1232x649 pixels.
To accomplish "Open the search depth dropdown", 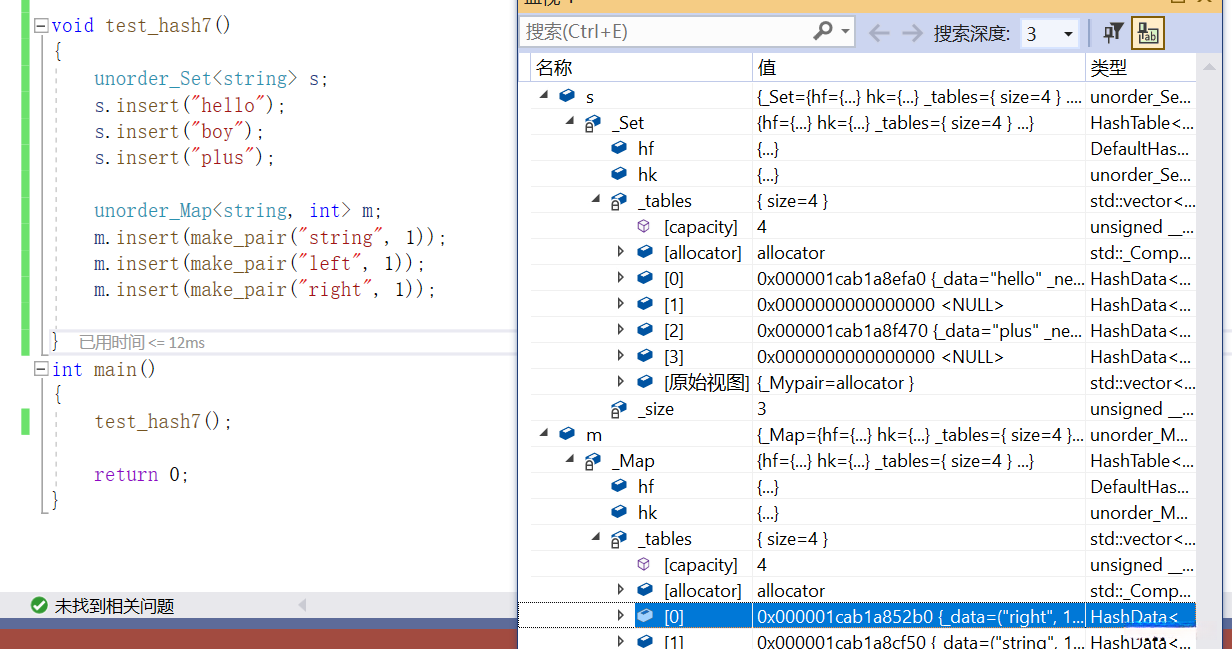I will 1068,34.
